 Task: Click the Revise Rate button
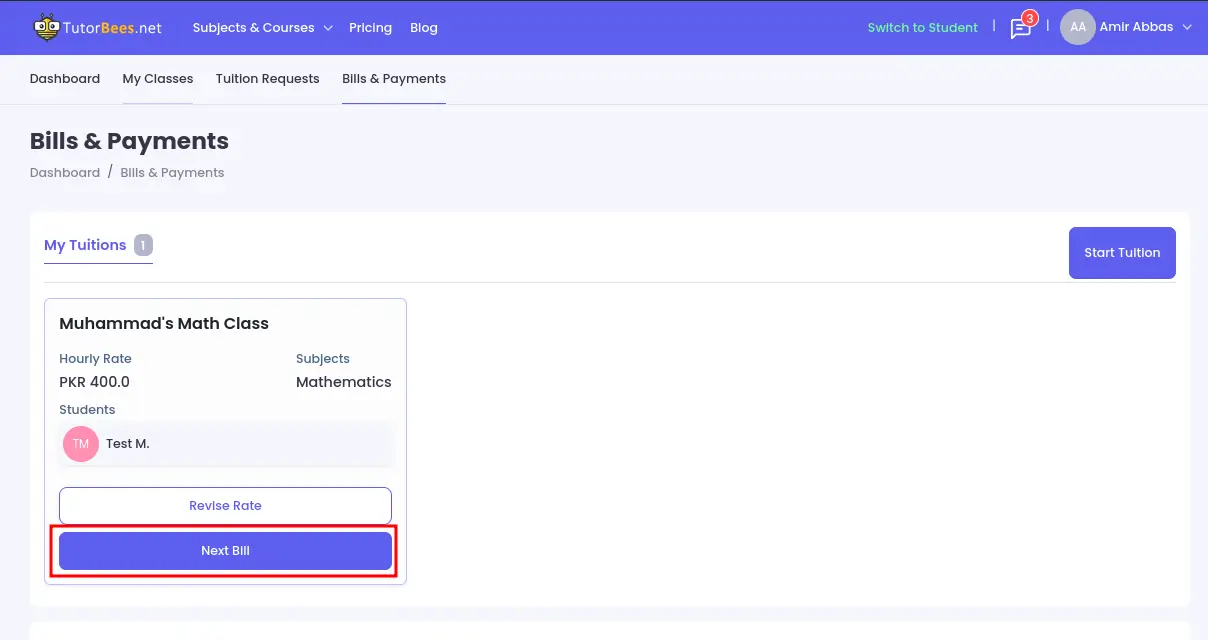coord(225,505)
